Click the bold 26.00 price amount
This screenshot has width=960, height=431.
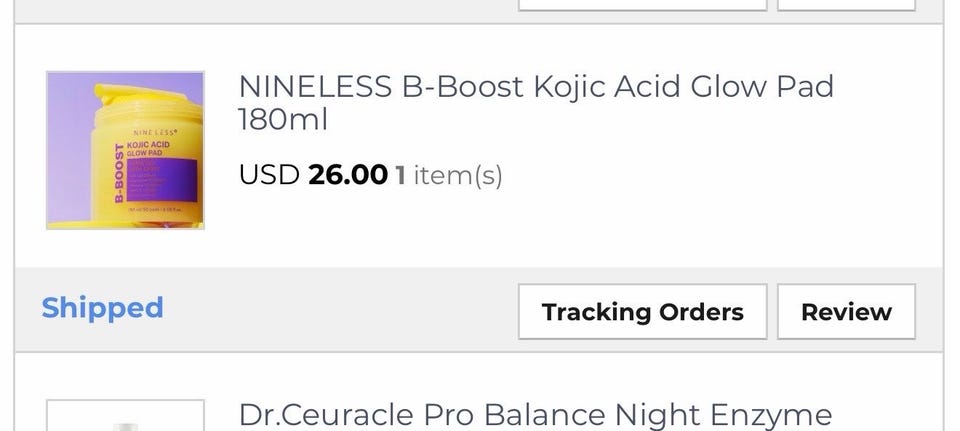point(347,175)
